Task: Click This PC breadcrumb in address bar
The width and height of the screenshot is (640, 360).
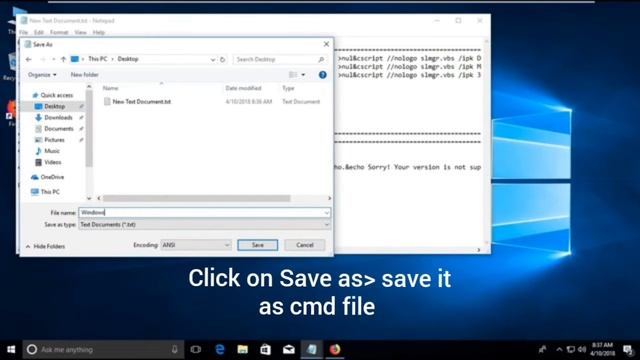Action: pyautogui.click(x=98, y=59)
